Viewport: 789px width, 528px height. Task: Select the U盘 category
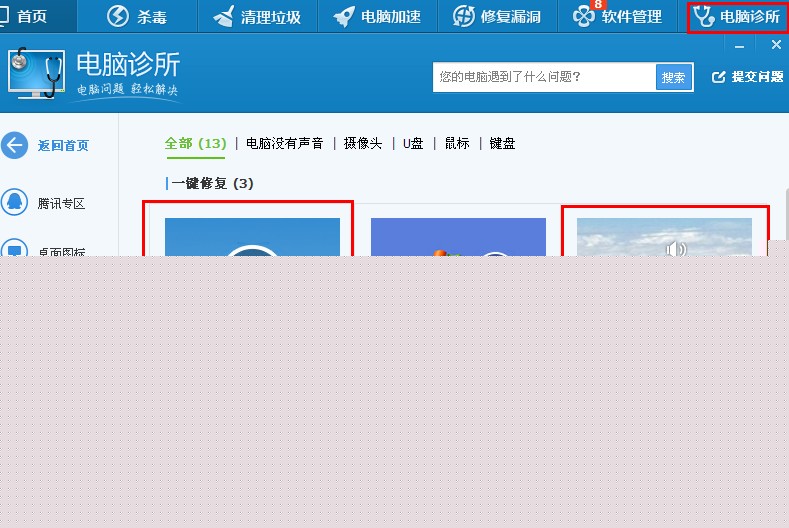(x=413, y=143)
